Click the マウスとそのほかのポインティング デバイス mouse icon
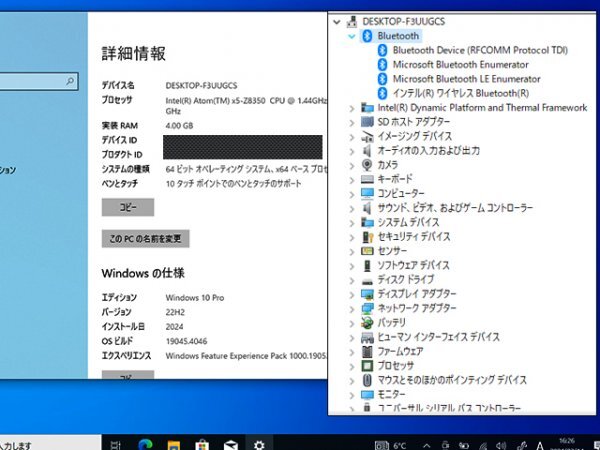 pyautogui.click(x=367, y=380)
